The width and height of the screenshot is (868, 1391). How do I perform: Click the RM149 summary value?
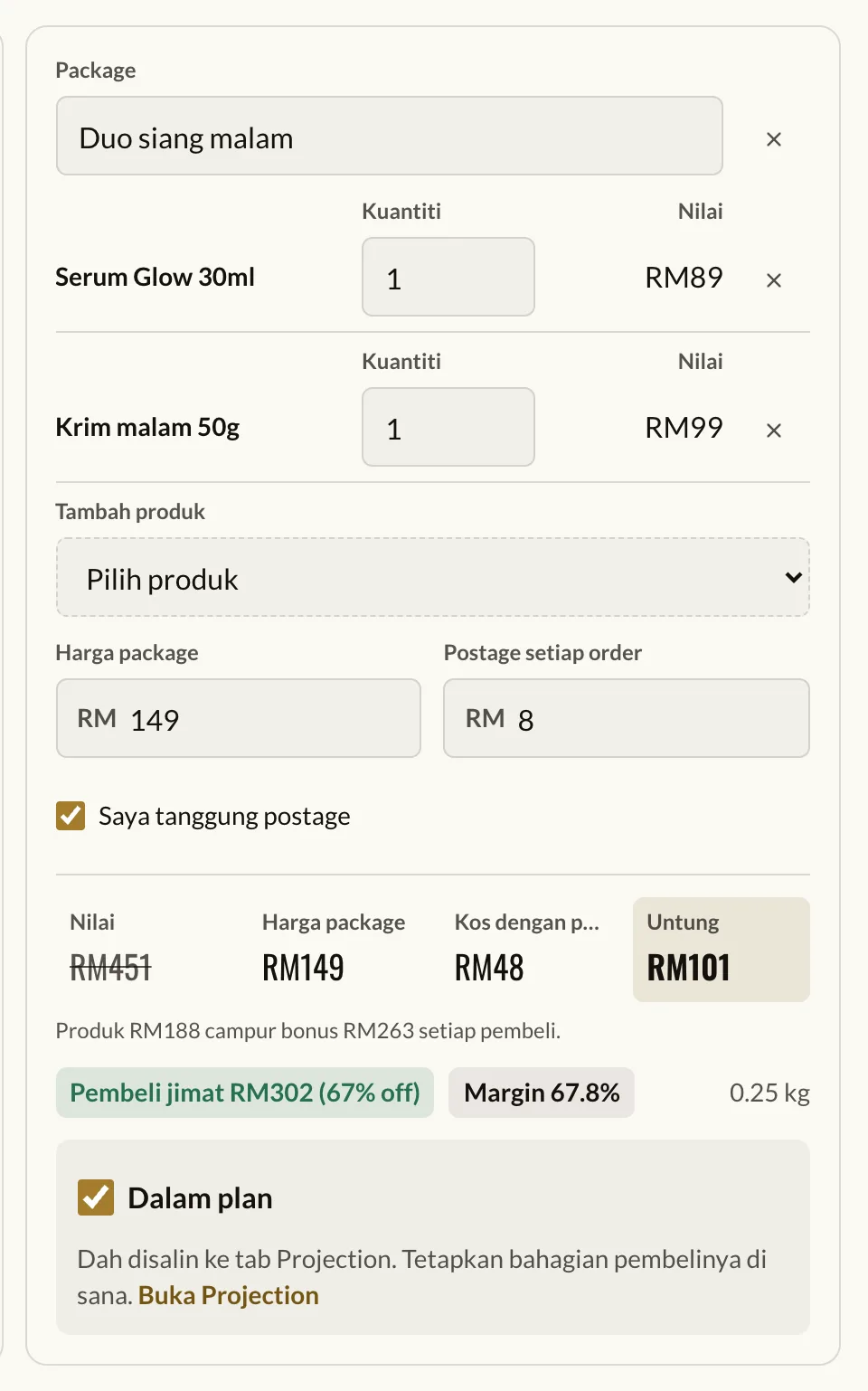303,968
